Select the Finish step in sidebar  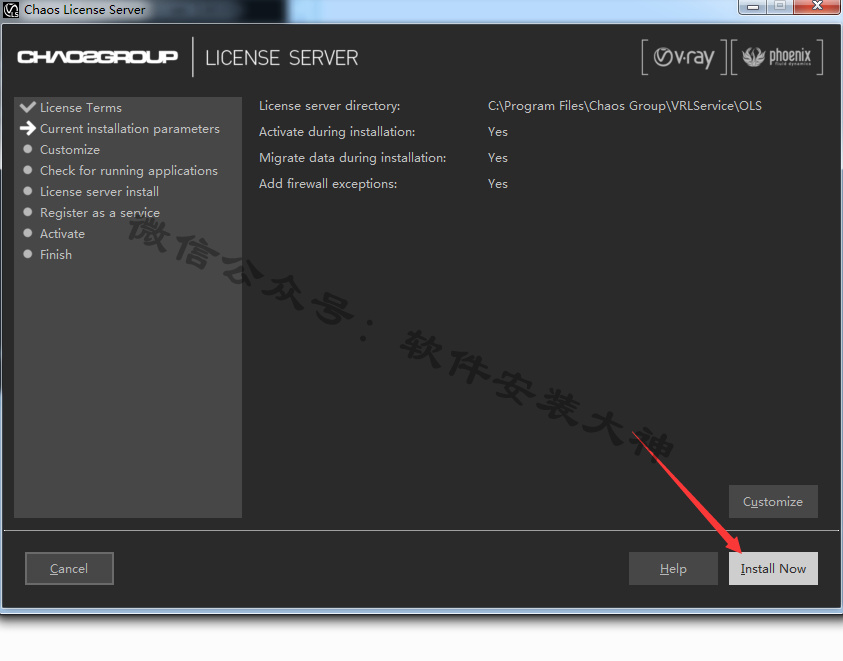pos(56,254)
